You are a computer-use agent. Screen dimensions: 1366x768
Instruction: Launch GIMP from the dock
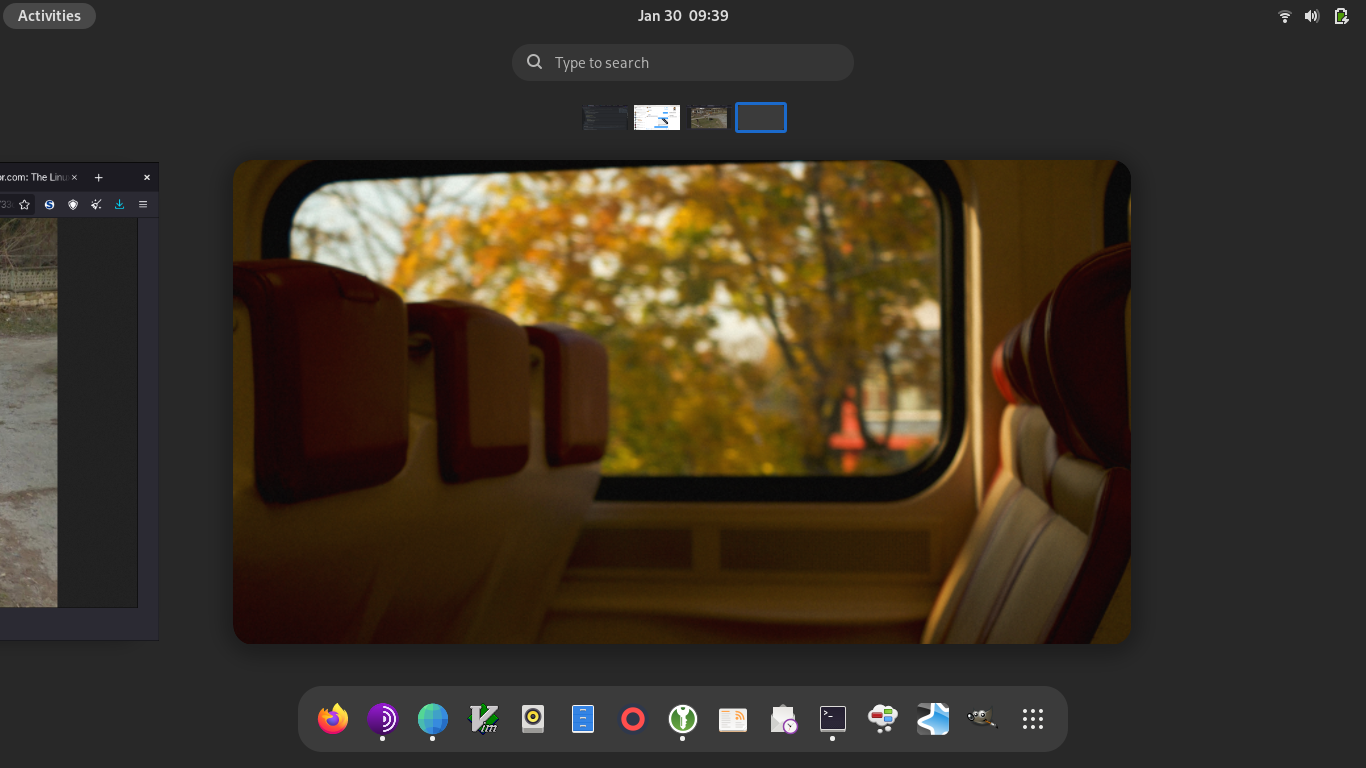point(983,719)
